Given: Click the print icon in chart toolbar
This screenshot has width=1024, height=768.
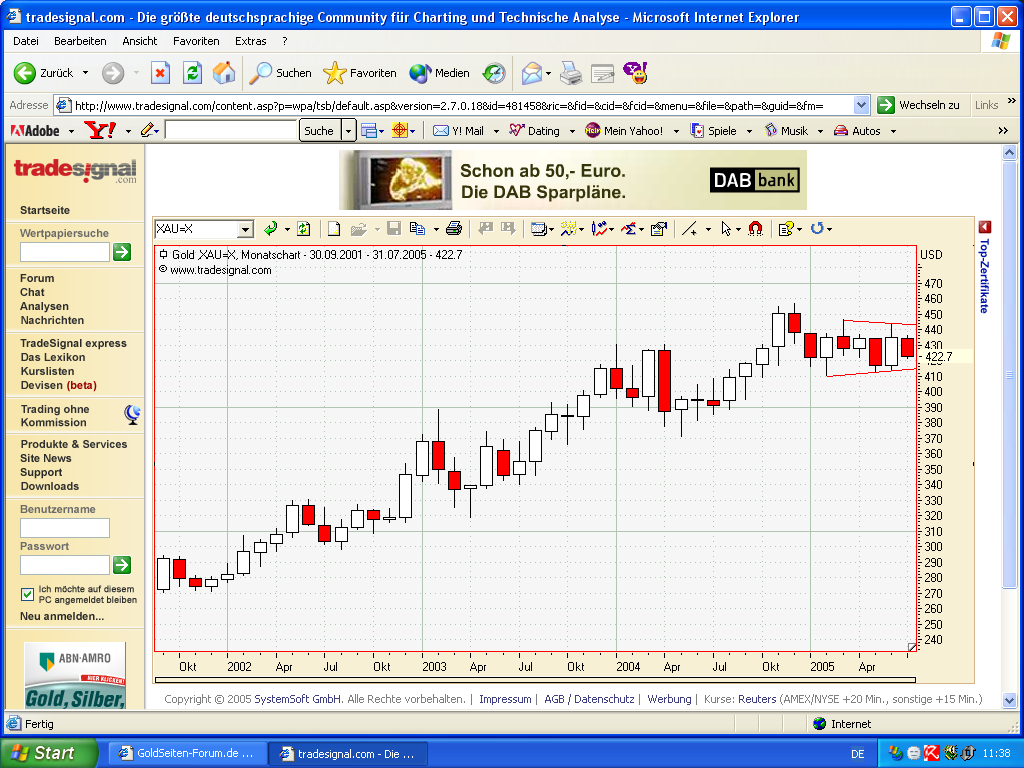Looking at the screenshot, I should 453,229.
